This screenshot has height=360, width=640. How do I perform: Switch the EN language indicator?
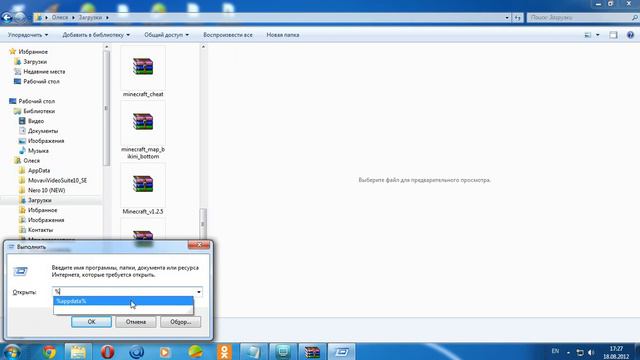555,351
